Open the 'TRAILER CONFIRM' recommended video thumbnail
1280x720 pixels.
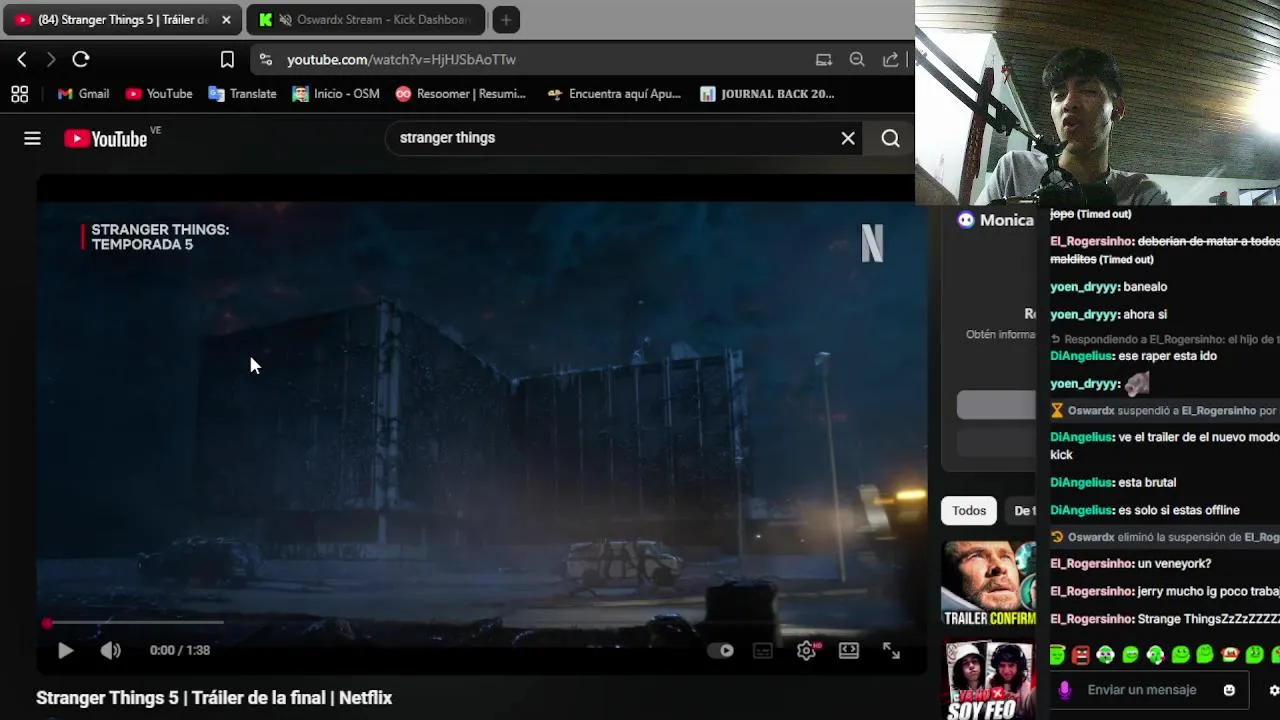pos(989,585)
